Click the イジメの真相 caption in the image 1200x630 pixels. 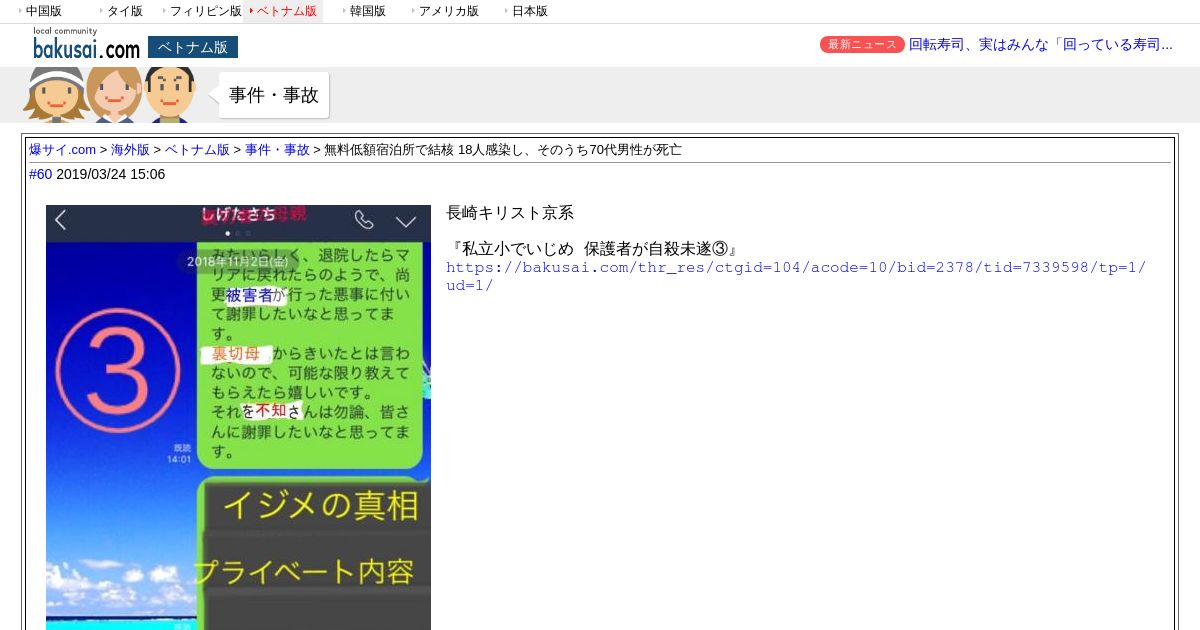(320, 505)
